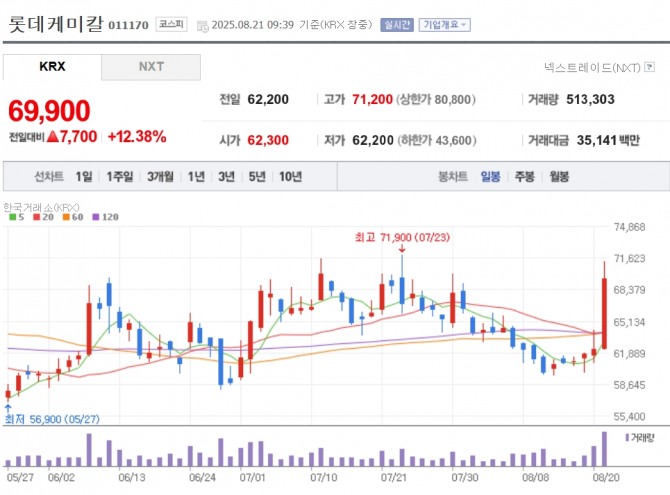The height and width of the screenshot is (495, 670).
Task: Click the 최저 56,900 (05/27) marker
Action: [52, 419]
